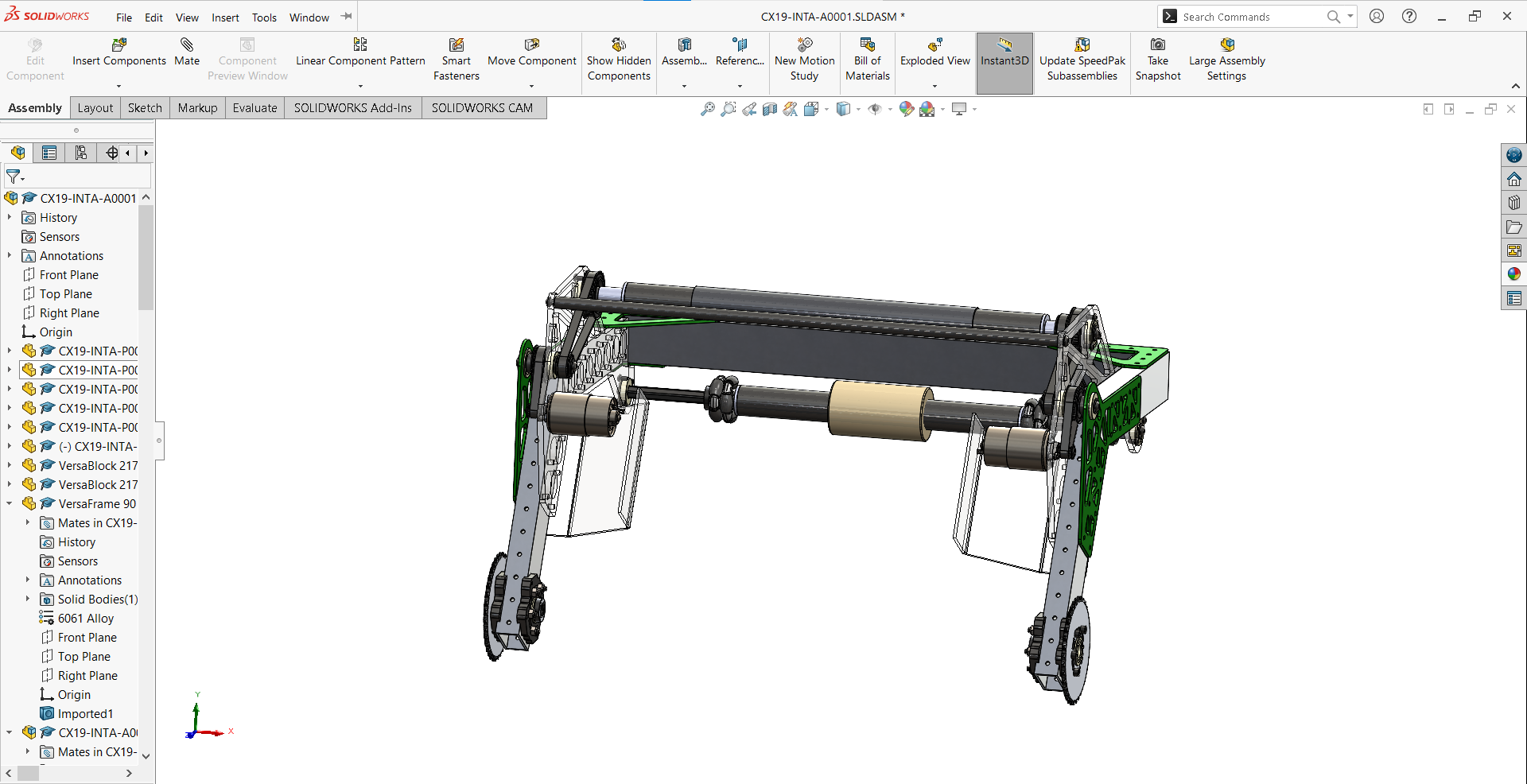This screenshot has width=1527, height=784.
Task: Open the Appearances panel in the task pane
Action: (x=1514, y=274)
